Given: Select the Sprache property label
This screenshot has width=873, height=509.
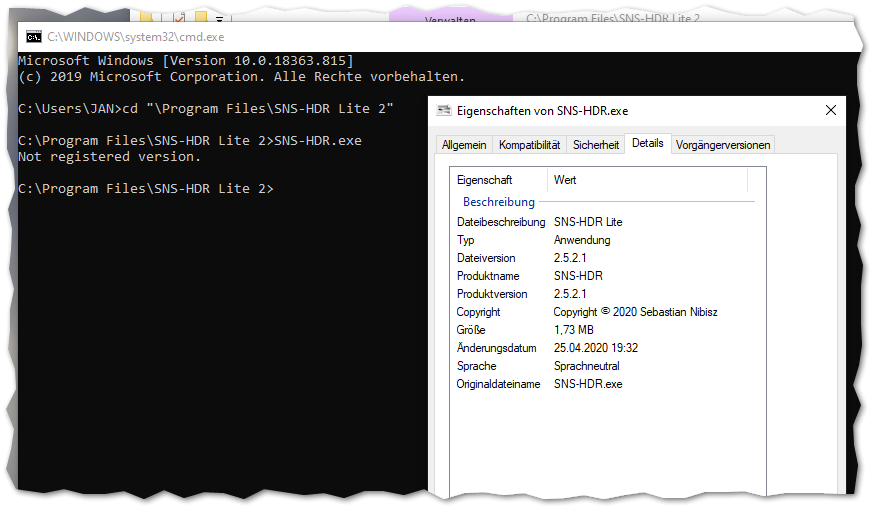Looking at the screenshot, I should tap(476, 366).
